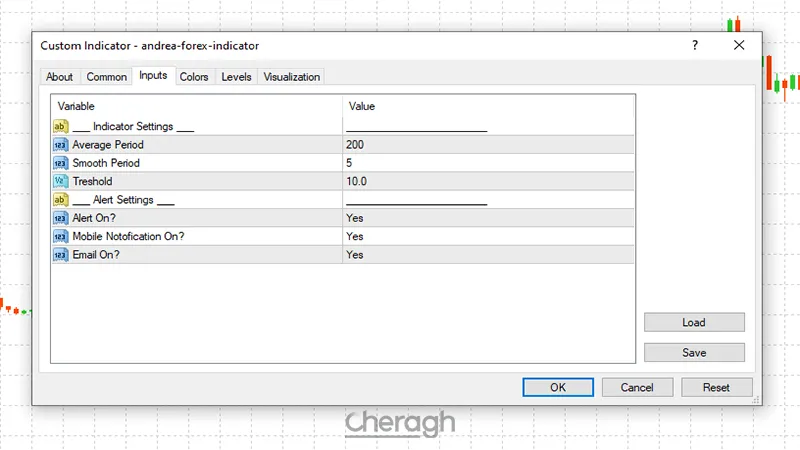Change the Mobile Notofication On? Yes value
The width and height of the screenshot is (800, 450).
pyautogui.click(x=354, y=236)
